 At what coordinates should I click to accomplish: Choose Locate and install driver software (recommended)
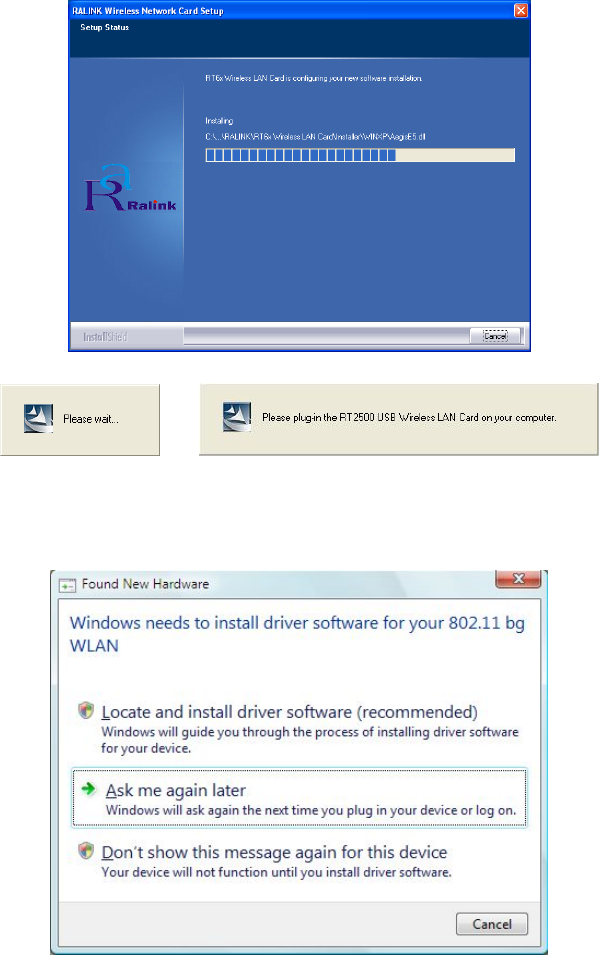299,728
